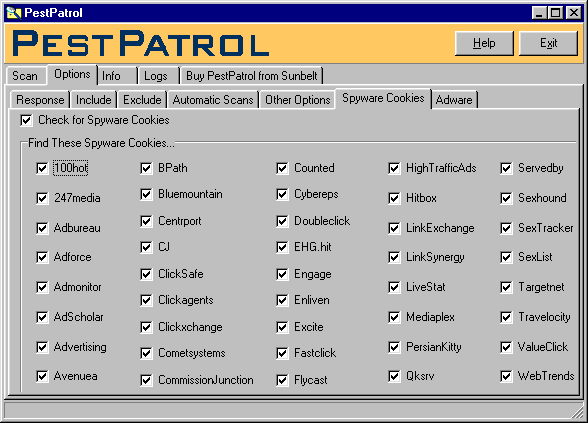
Task: Select the Options tab
Action: 72,74
